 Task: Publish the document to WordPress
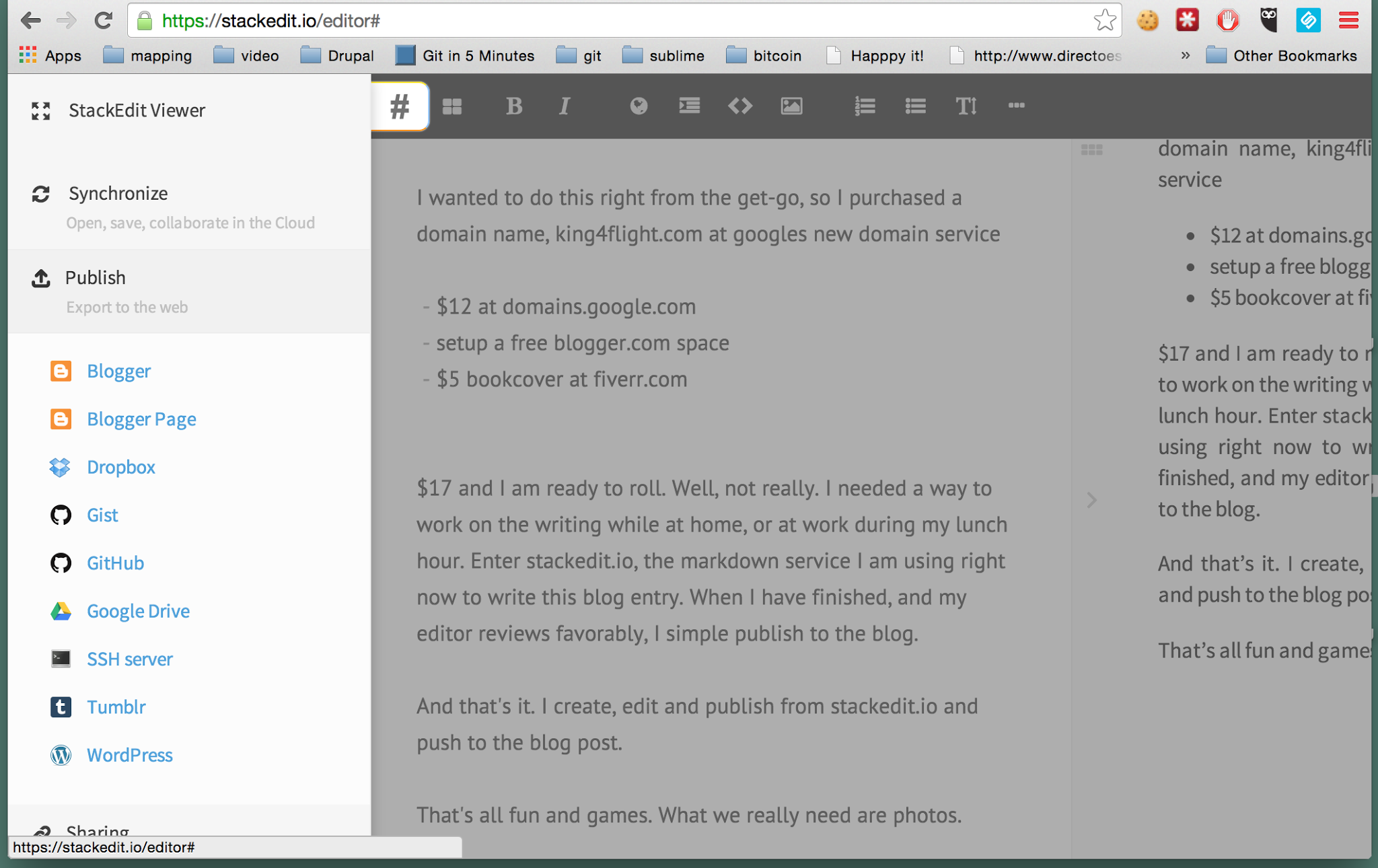click(x=129, y=755)
